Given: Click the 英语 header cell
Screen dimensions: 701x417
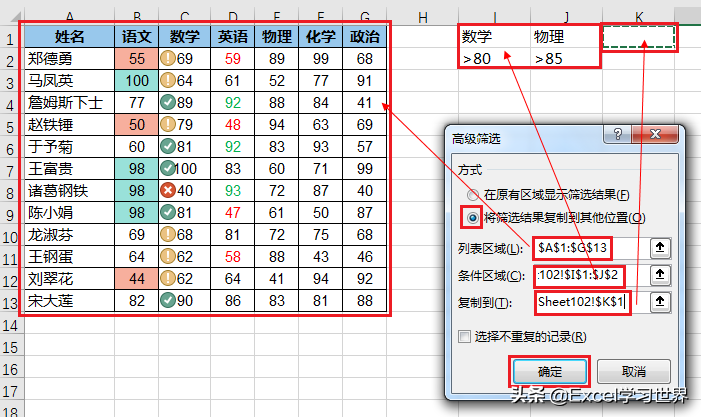Looking at the screenshot, I should (232, 36).
